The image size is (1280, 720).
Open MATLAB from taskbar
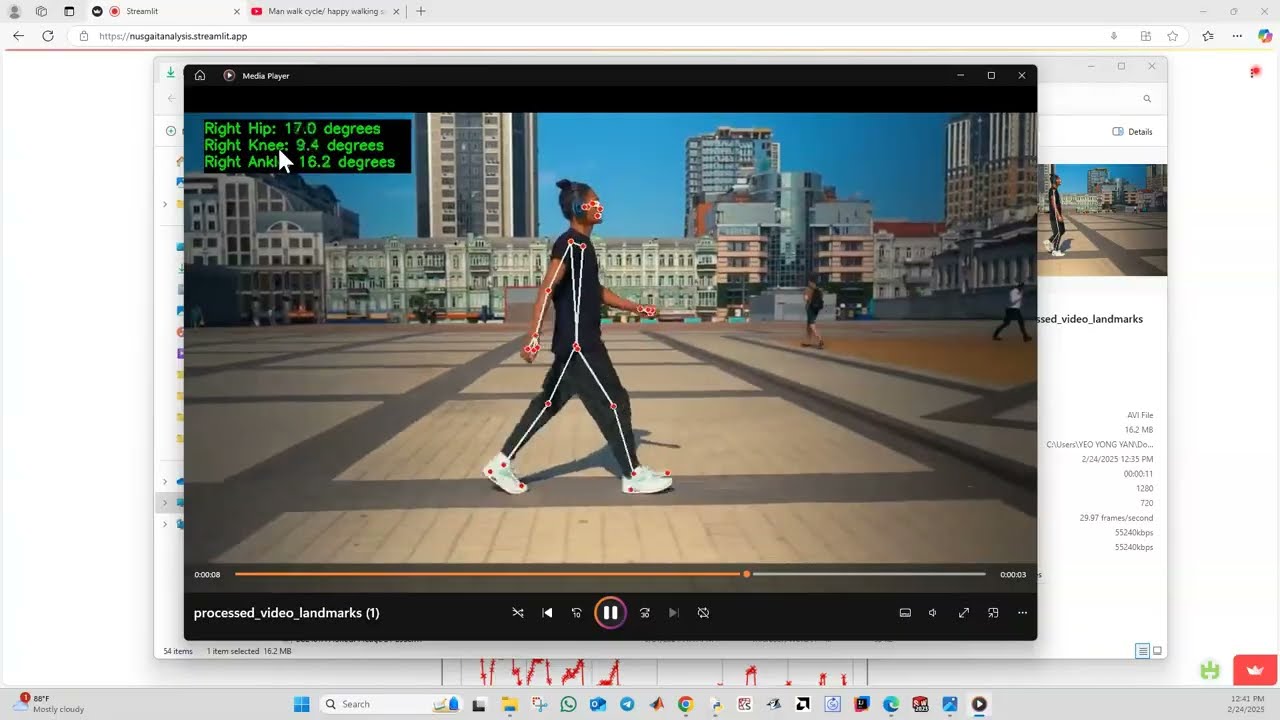click(x=656, y=704)
